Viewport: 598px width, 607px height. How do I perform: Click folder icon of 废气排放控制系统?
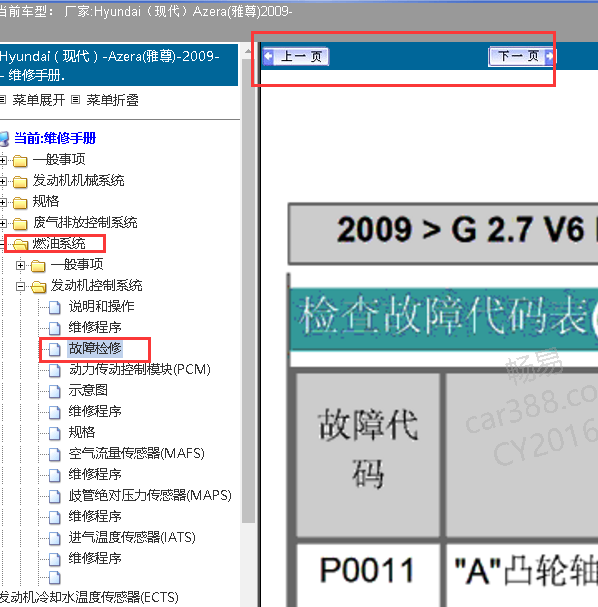tap(20, 223)
